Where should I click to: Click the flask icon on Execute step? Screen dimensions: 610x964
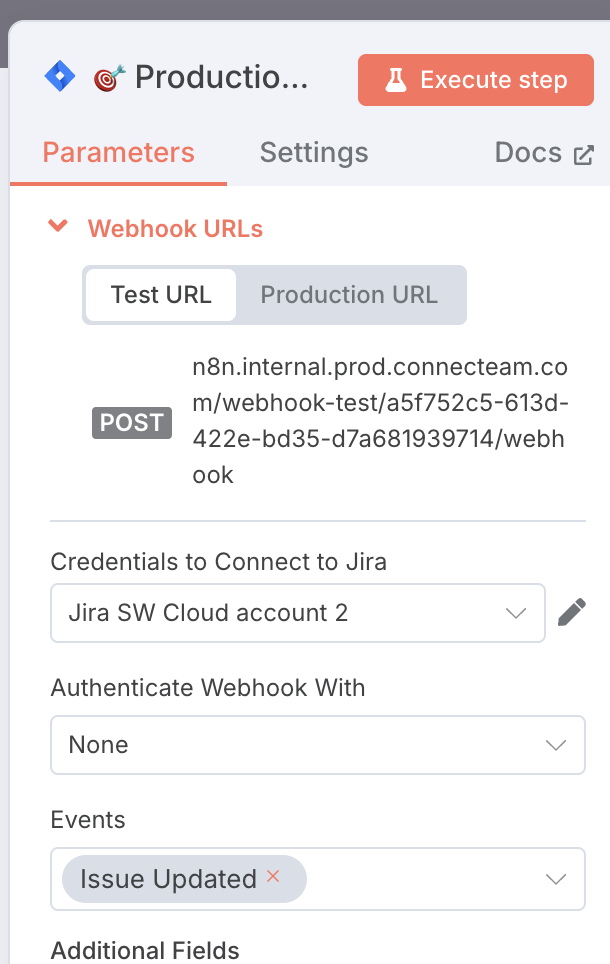[x=395, y=80]
